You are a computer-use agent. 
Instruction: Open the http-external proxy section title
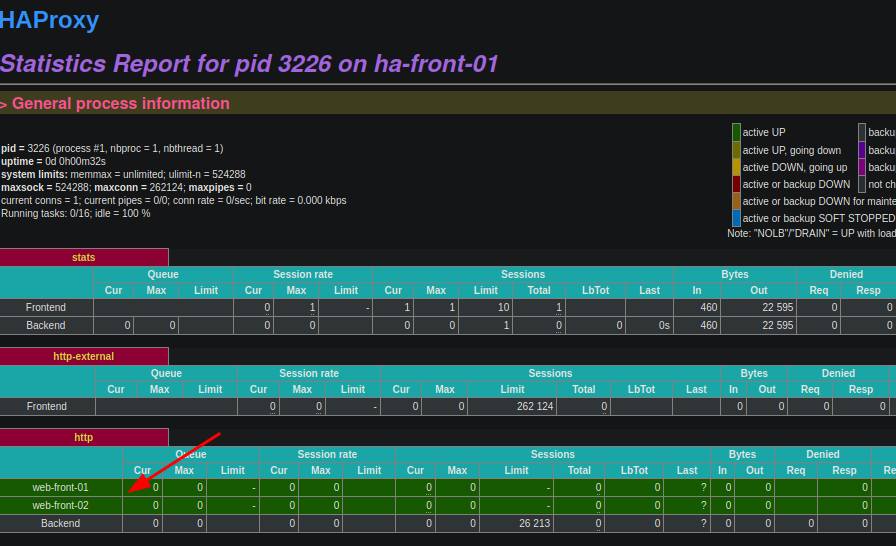click(x=84, y=356)
